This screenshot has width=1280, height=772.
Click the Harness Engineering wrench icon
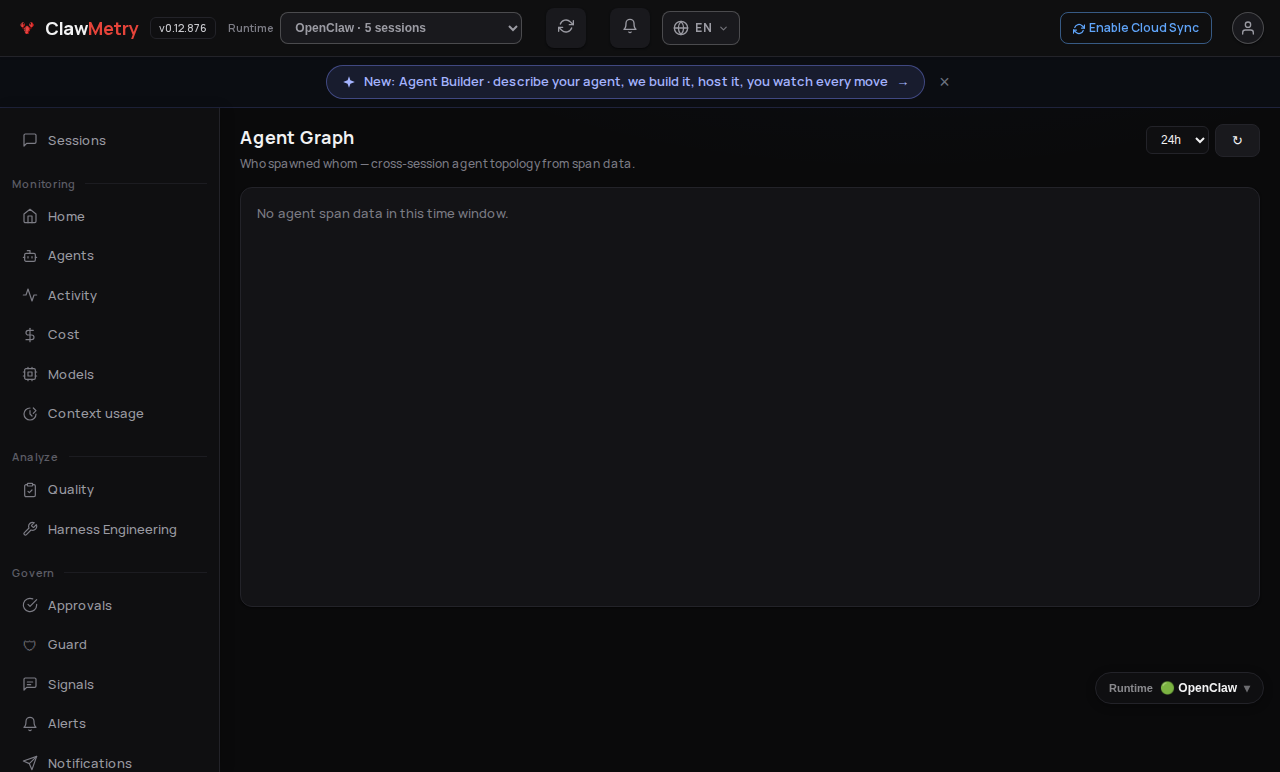click(x=30, y=530)
